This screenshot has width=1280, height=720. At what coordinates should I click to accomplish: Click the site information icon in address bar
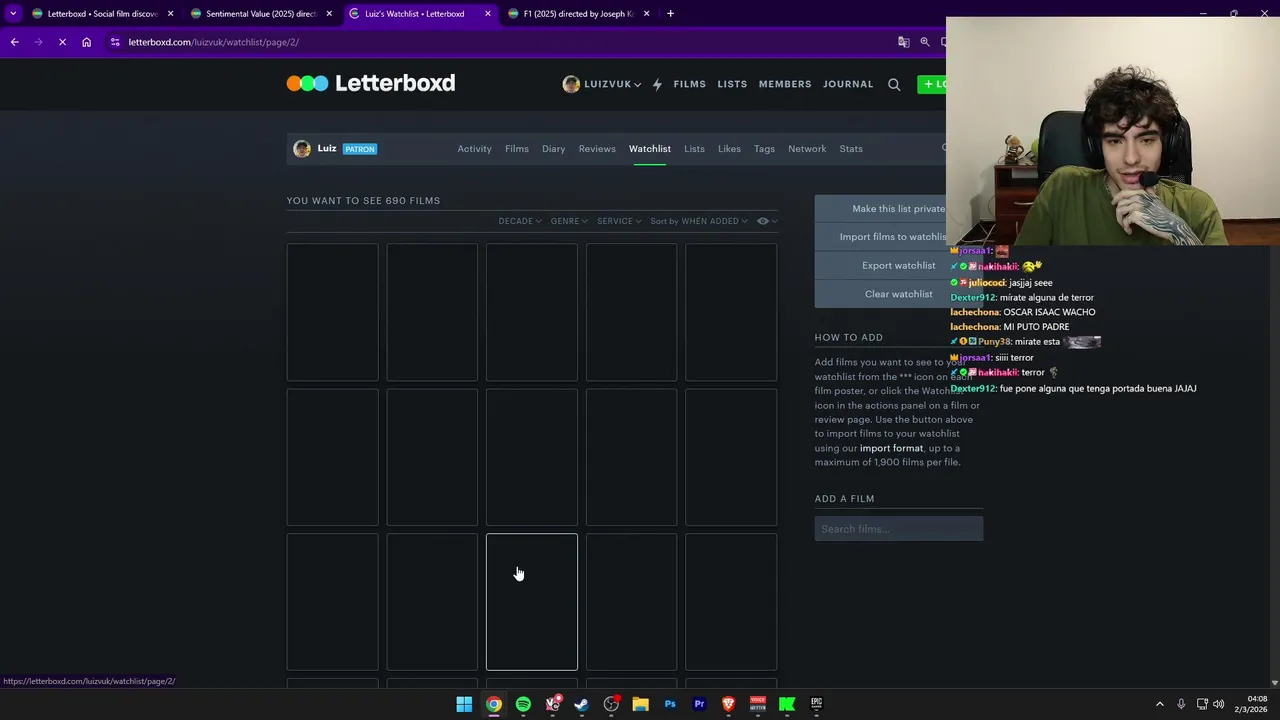point(115,42)
